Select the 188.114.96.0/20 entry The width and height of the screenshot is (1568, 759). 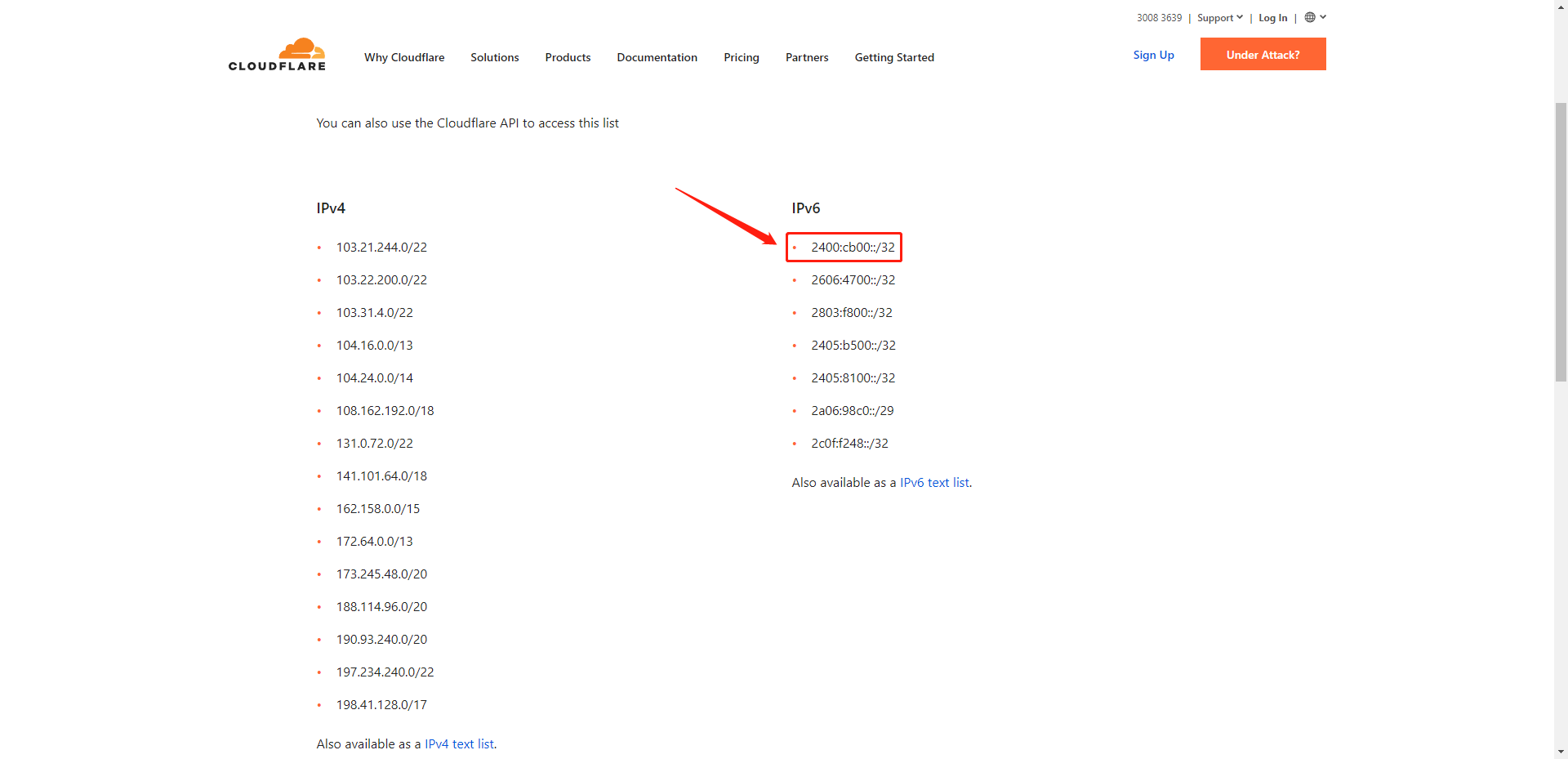pos(381,606)
